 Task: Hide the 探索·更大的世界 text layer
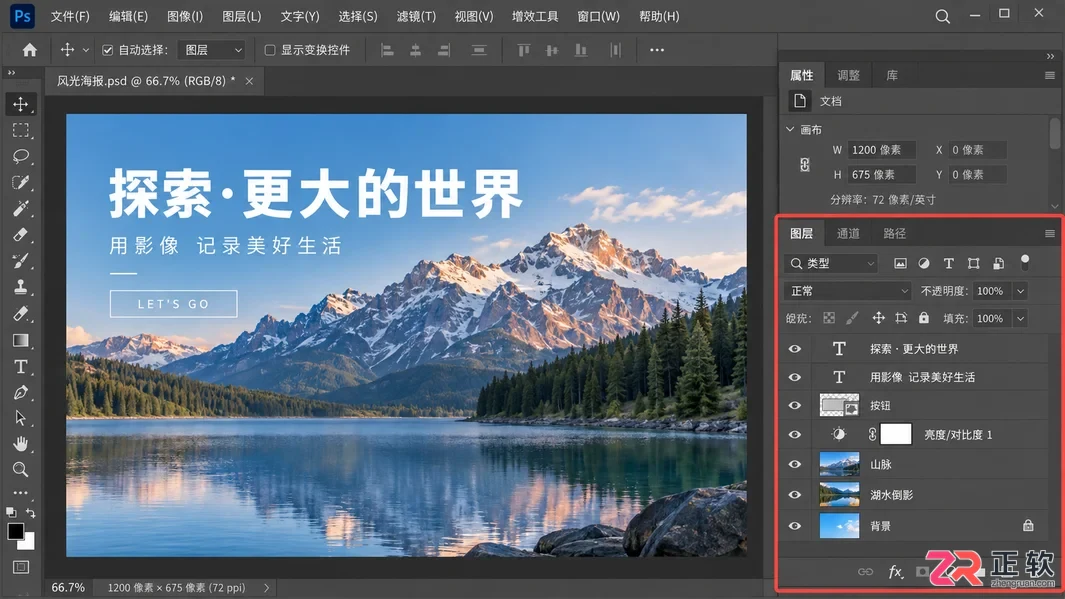click(795, 348)
